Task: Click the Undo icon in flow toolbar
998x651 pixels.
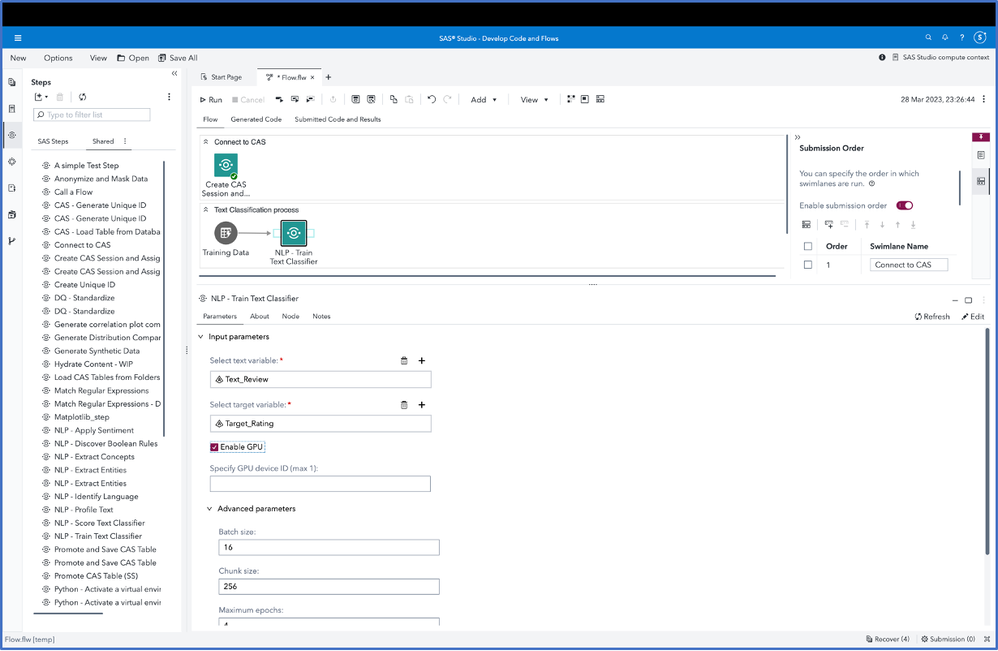Action: tap(432, 99)
